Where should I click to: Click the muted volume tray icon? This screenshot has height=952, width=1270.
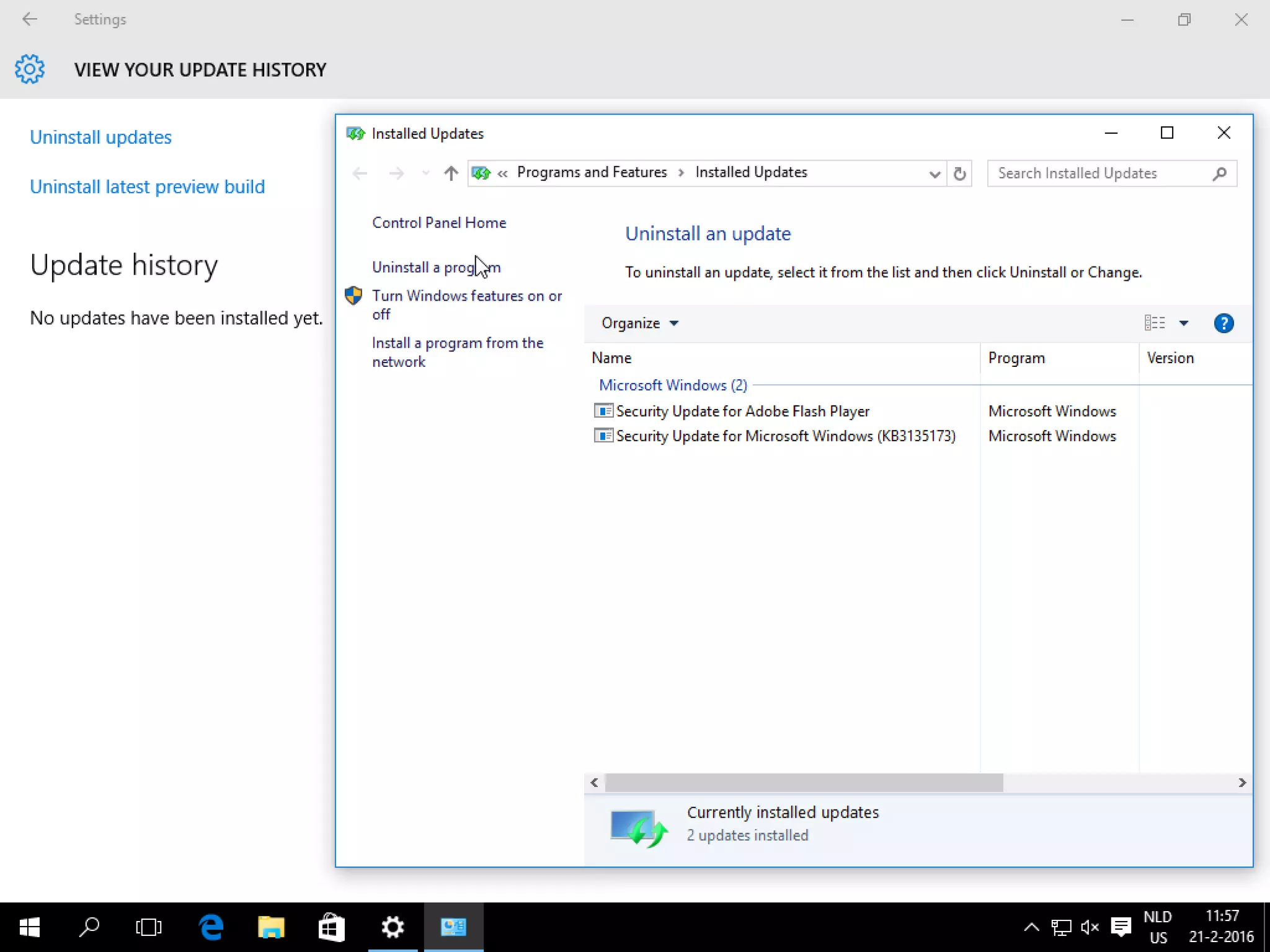[x=1090, y=928]
